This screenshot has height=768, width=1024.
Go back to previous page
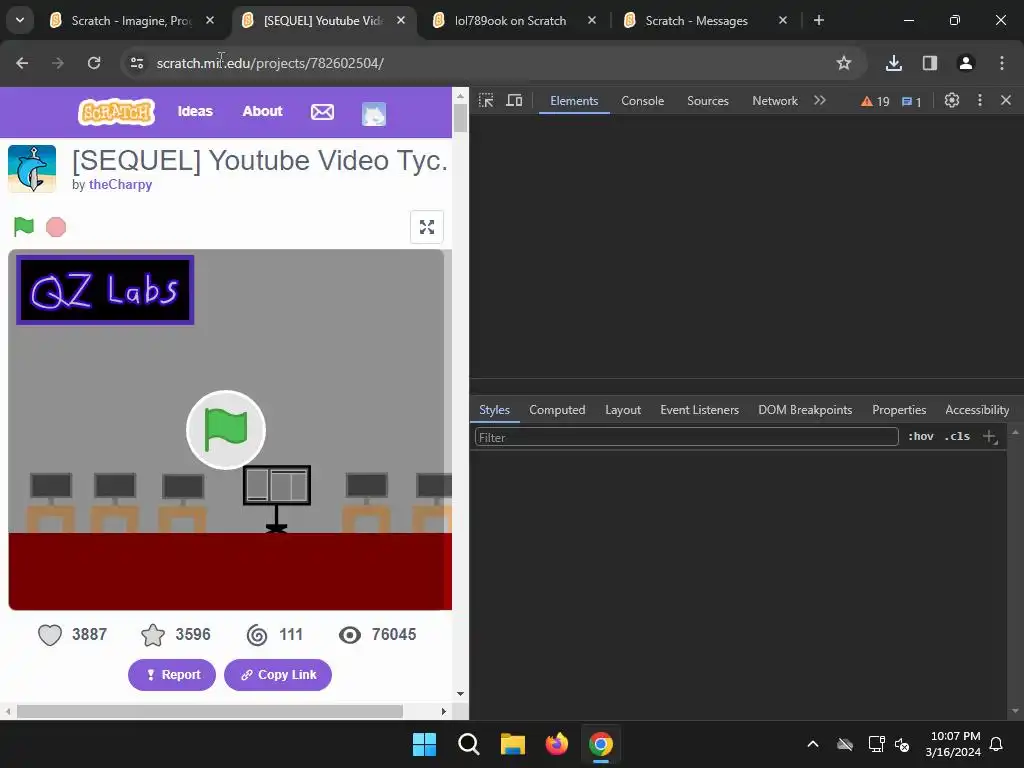22,63
